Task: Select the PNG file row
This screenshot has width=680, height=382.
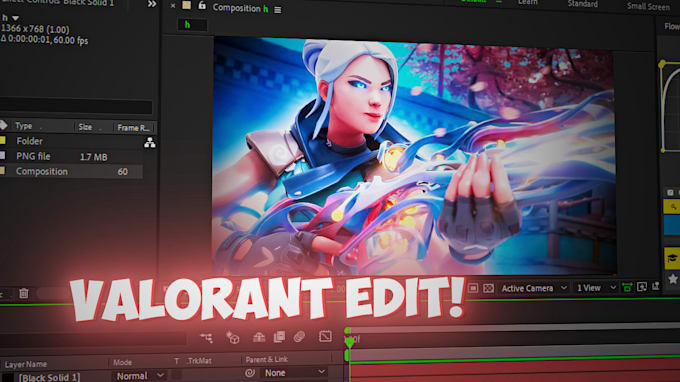Action: click(72, 157)
